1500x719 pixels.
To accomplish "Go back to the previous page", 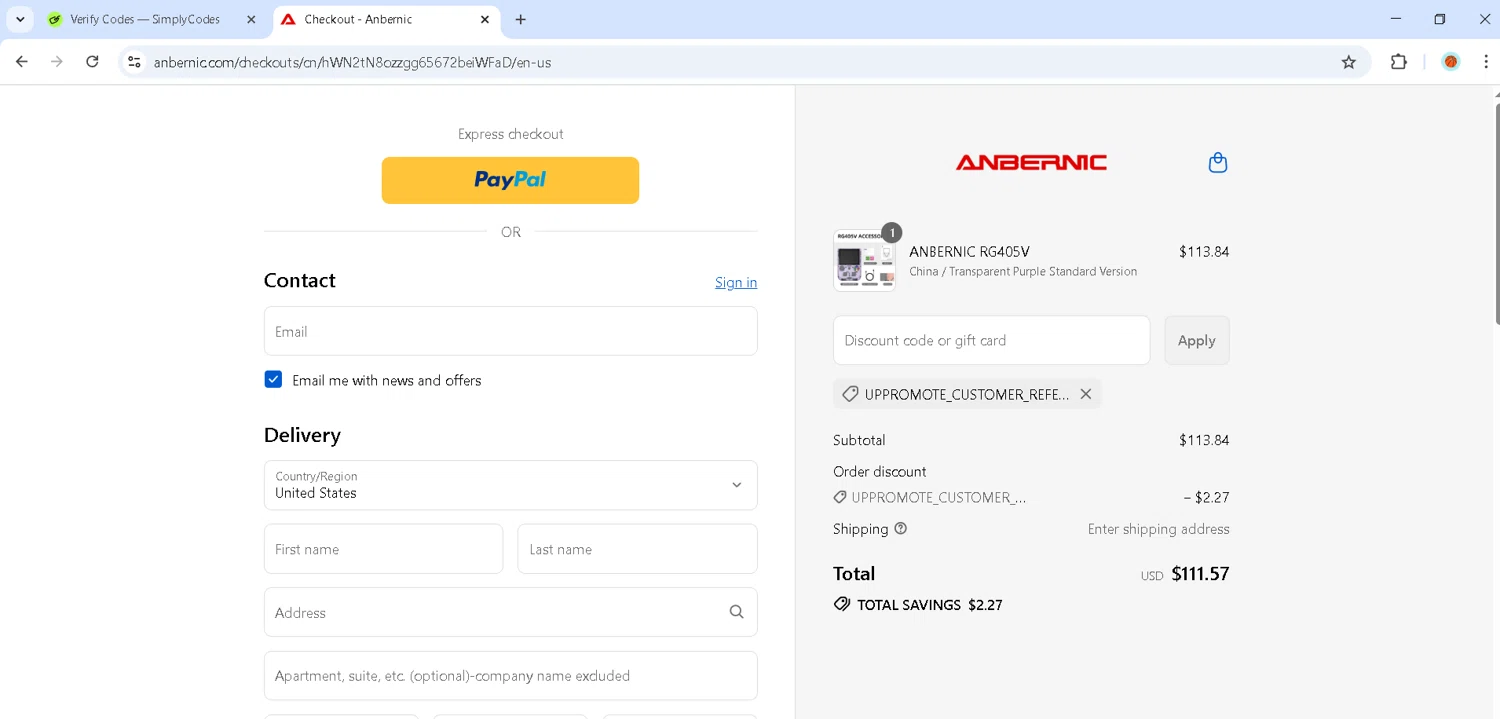I will click(22, 62).
